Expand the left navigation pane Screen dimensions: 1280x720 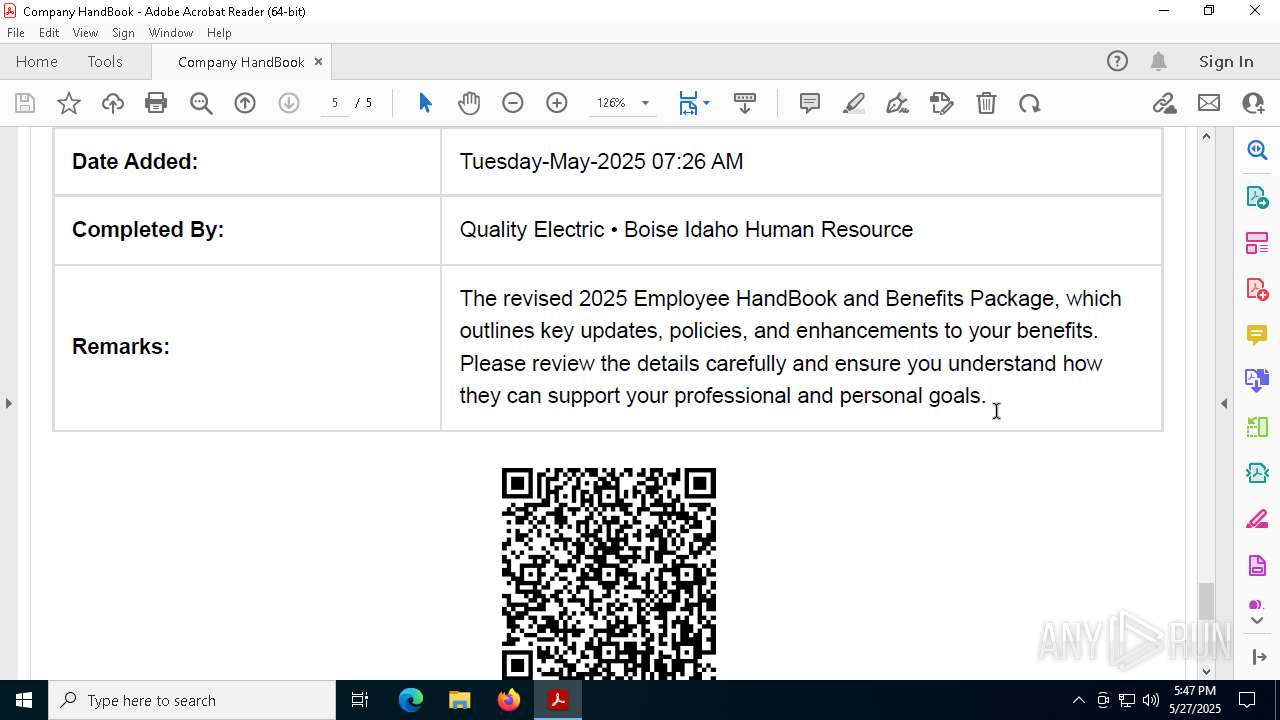click(x=8, y=404)
